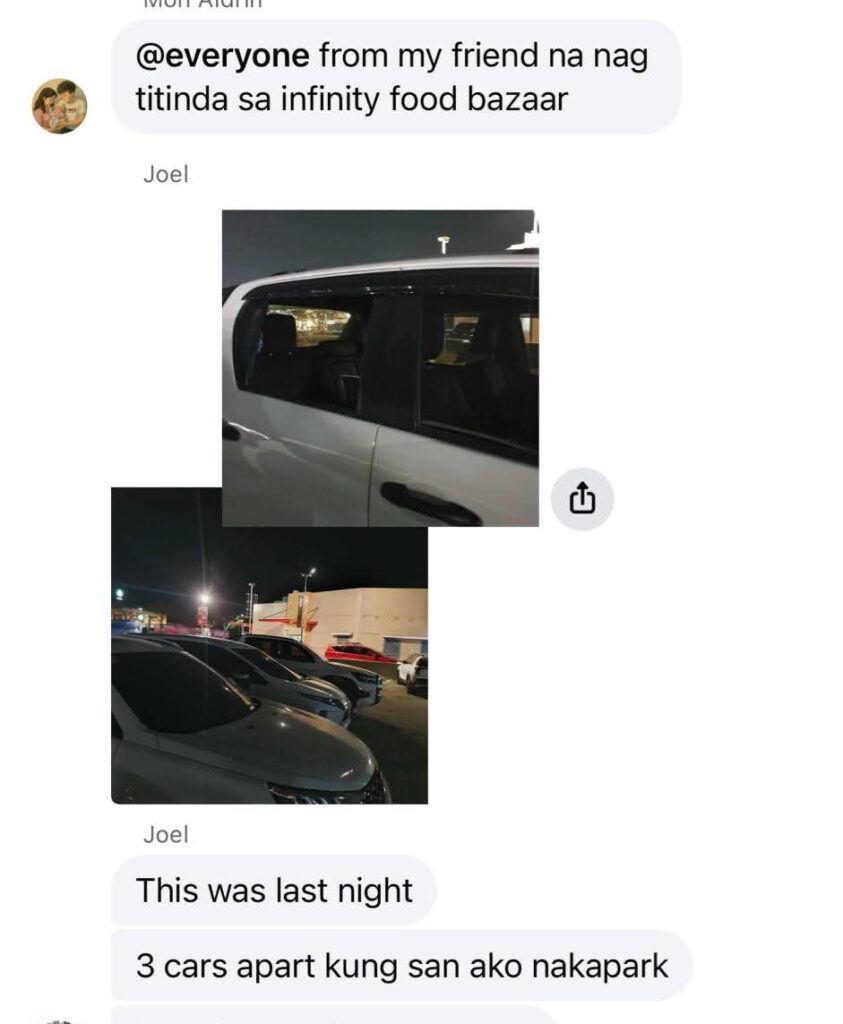Tap the partially visible bubble below "3 cars apart"
This screenshot has height=1024, width=843.
pos(333,1016)
